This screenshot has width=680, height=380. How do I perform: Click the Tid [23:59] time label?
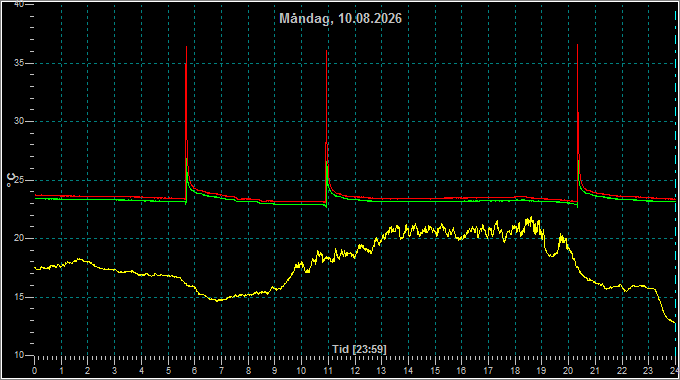[x=359, y=349]
